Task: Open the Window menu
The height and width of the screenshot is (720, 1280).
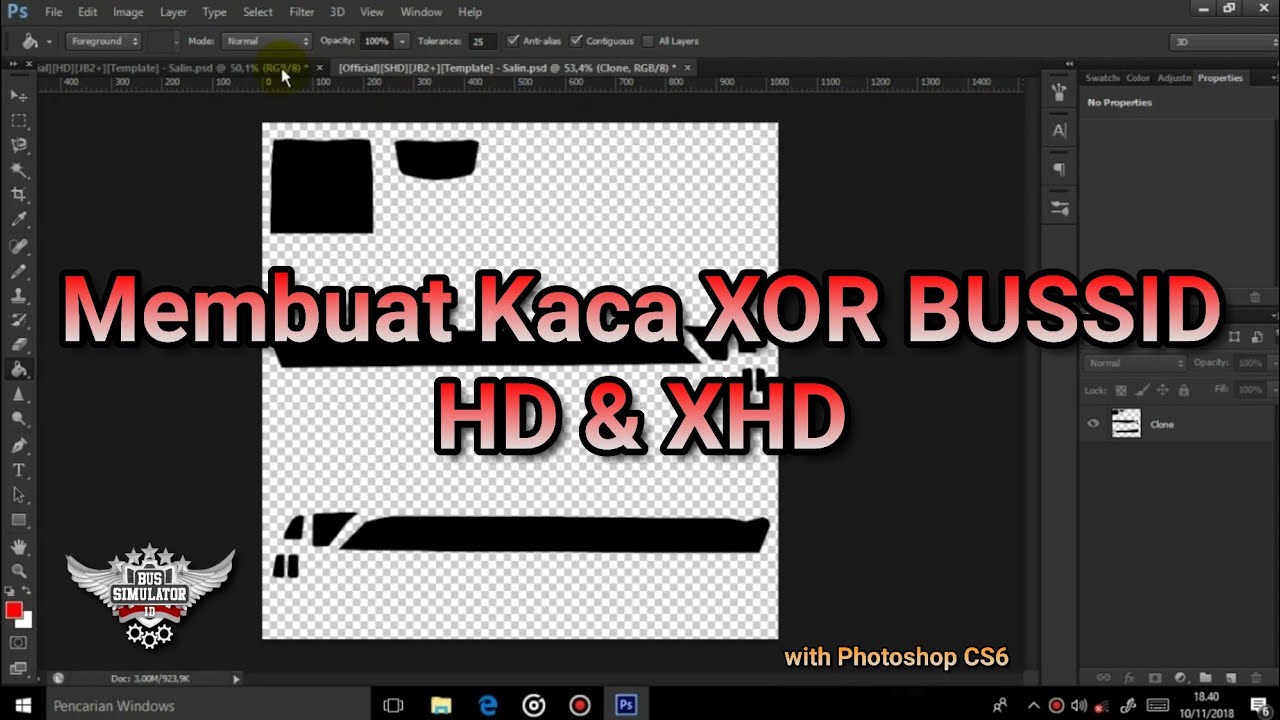Action: (421, 12)
